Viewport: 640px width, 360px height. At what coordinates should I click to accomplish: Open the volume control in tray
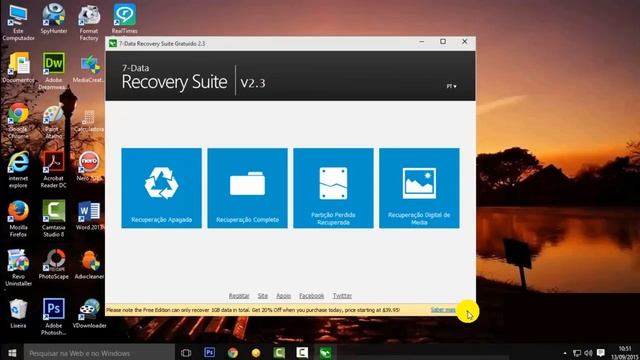[x=588, y=353]
